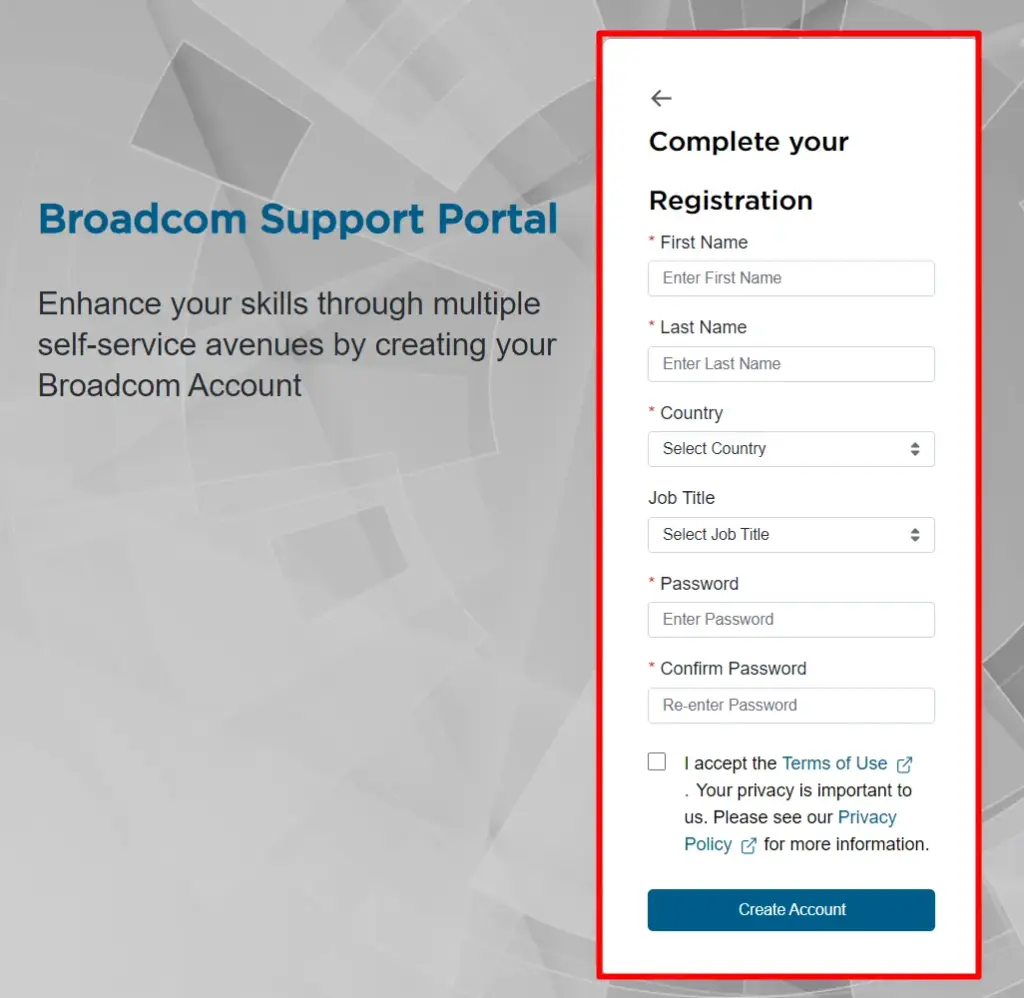Click into the Re-enter Password field
The image size is (1024, 998).
(x=791, y=705)
